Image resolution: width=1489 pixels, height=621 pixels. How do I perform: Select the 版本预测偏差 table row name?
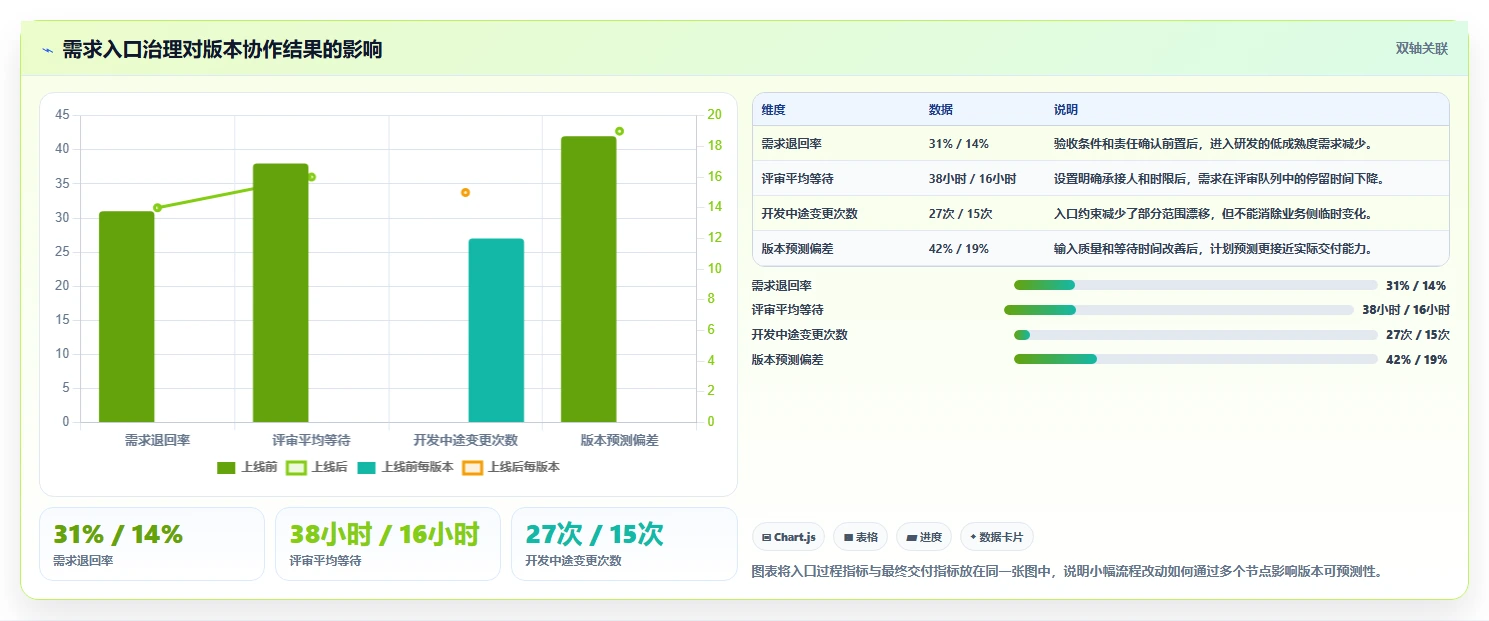click(797, 249)
